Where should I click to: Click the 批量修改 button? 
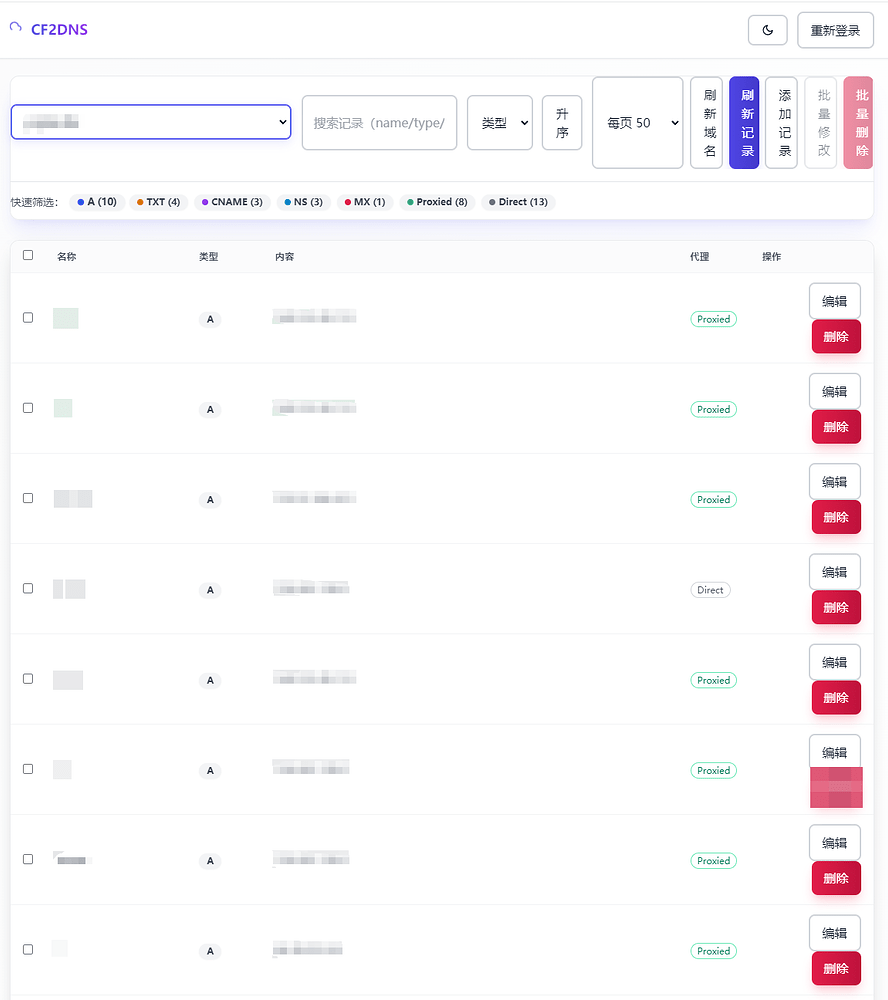pyautogui.click(x=820, y=122)
